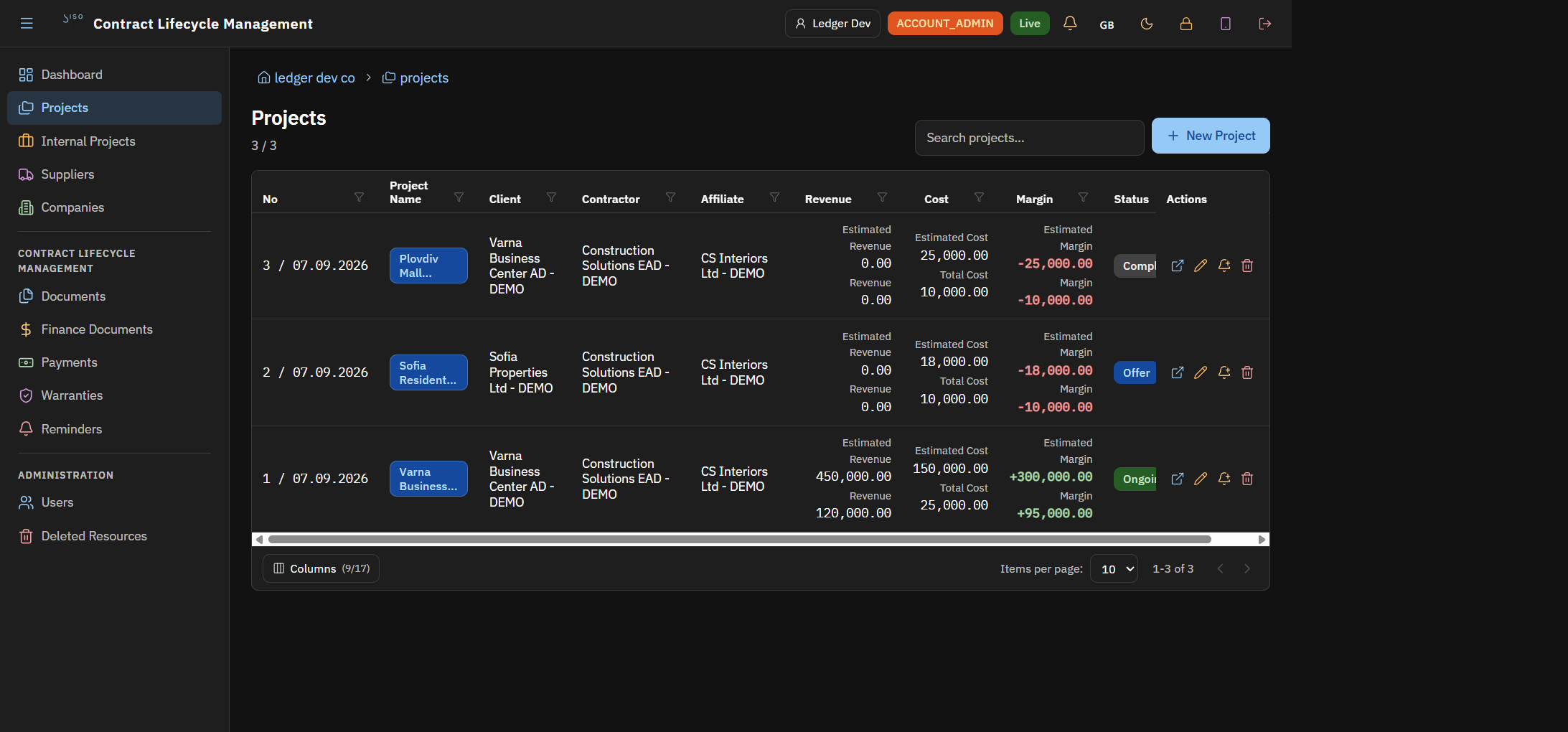Screen dimensions: 1568x732
Task: Edit the Varna Business project row
Action: click(1201, 479)
